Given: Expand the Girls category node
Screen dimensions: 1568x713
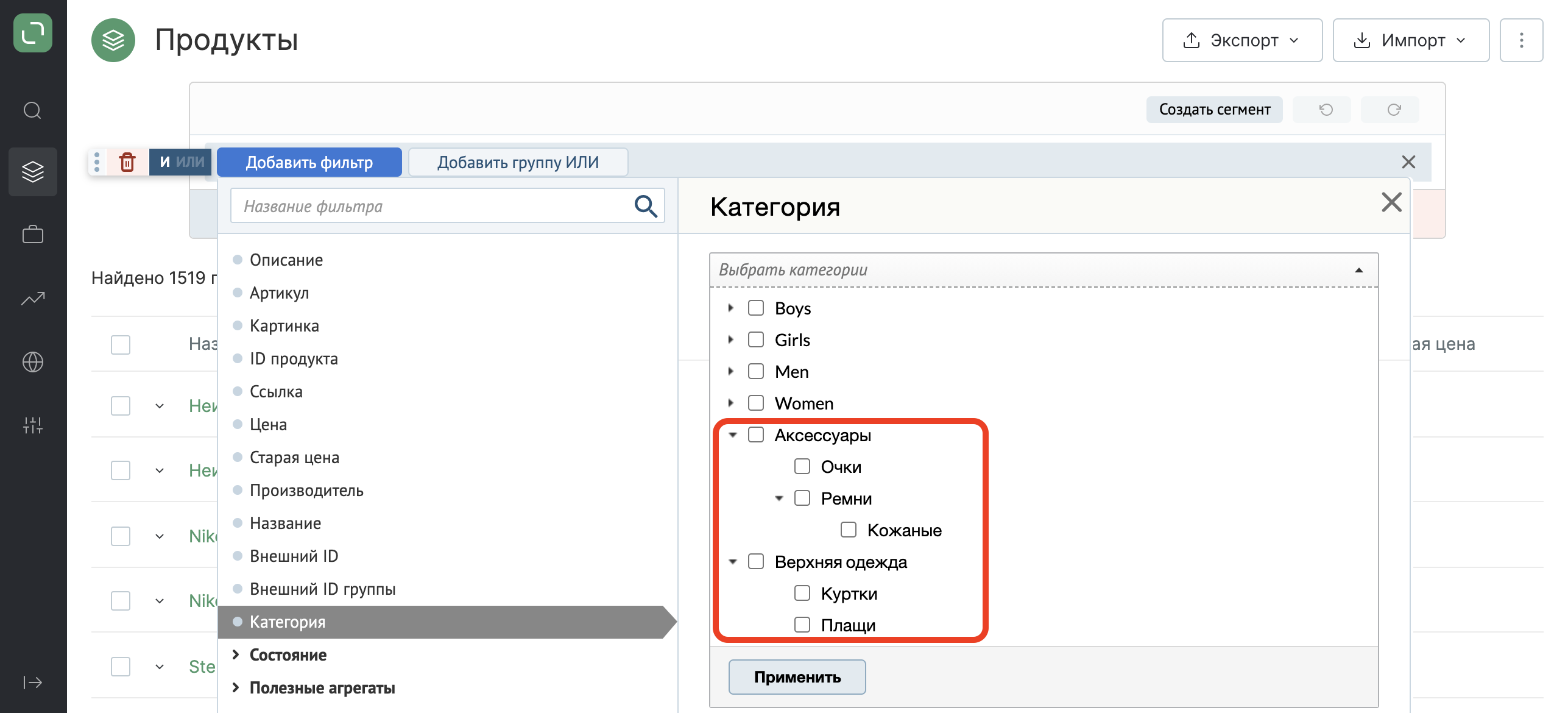Looking at the screenshot, I should click(x=731, y=339).
